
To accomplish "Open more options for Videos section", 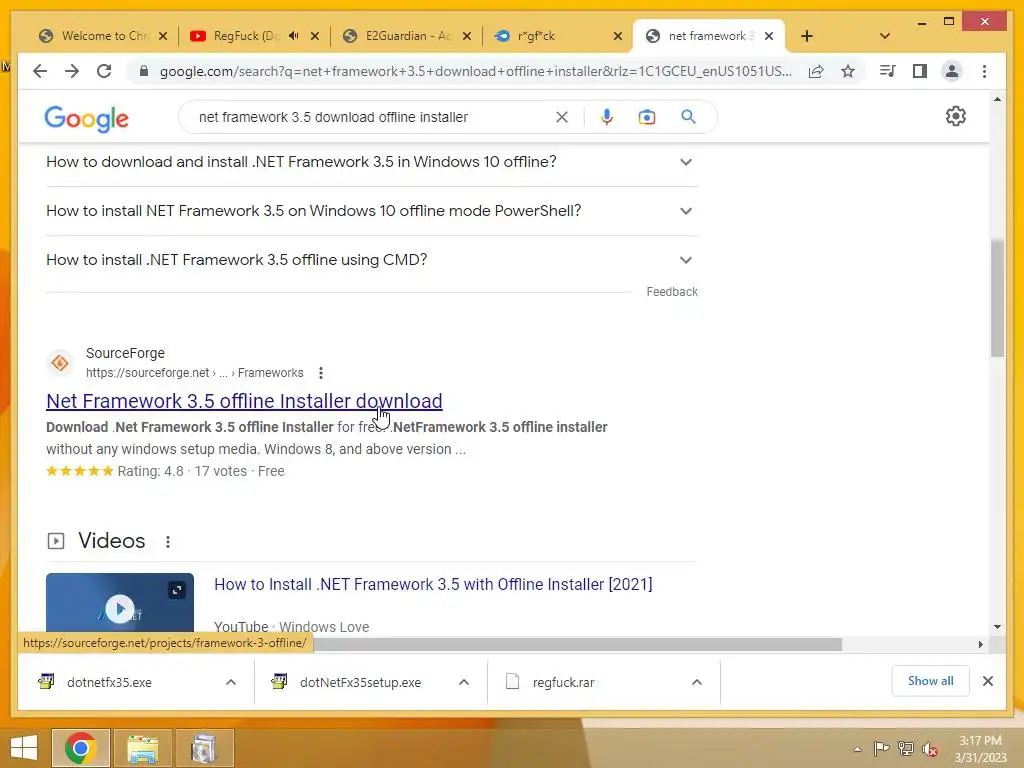I will click(x=168, y=541).
